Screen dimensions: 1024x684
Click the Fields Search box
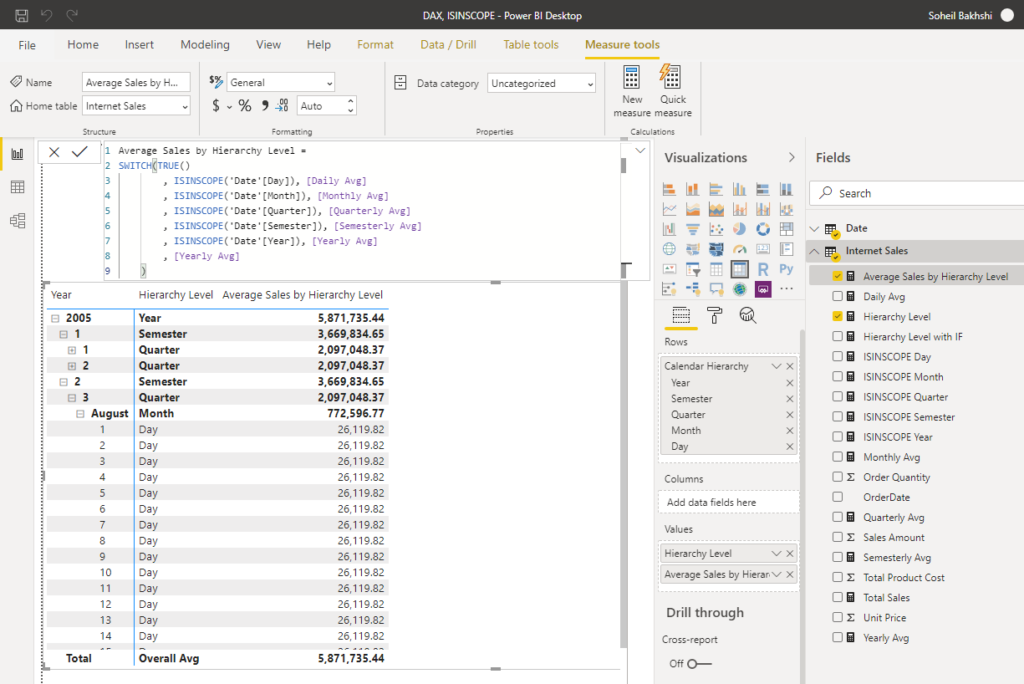[x=917, y=193]
